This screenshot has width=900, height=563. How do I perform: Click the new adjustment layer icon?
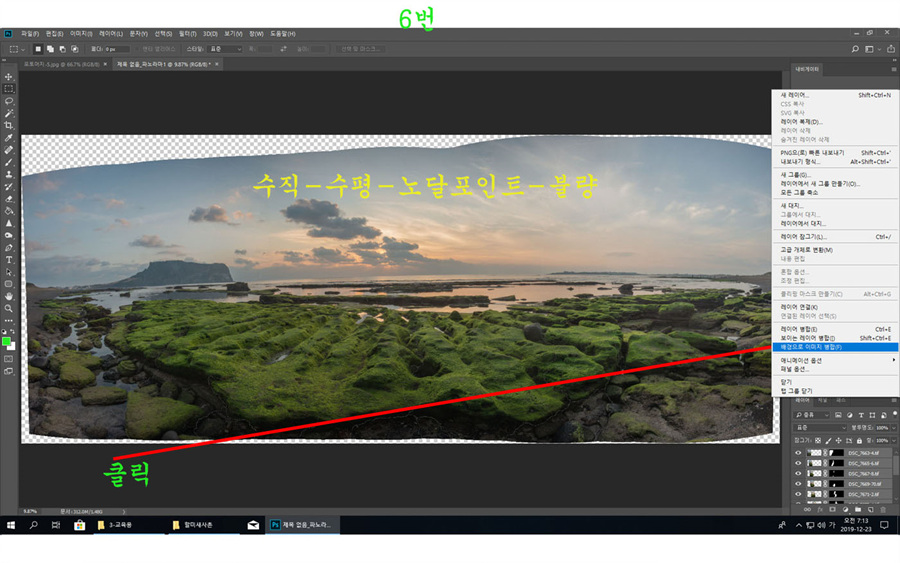tap(845, 510)
